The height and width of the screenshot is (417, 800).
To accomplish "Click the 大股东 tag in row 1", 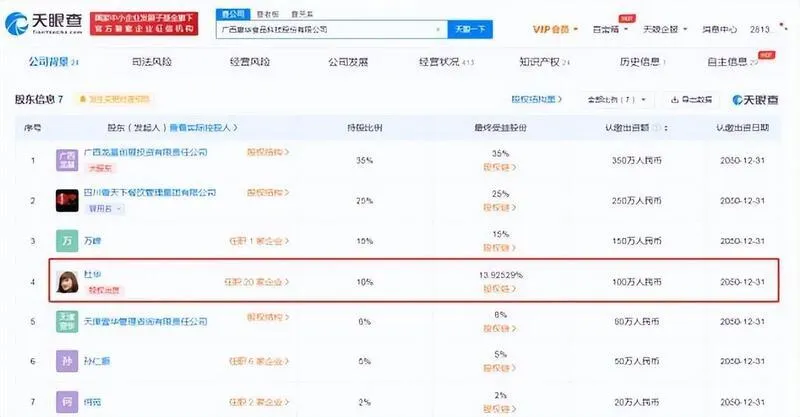I will coord(101,168).
